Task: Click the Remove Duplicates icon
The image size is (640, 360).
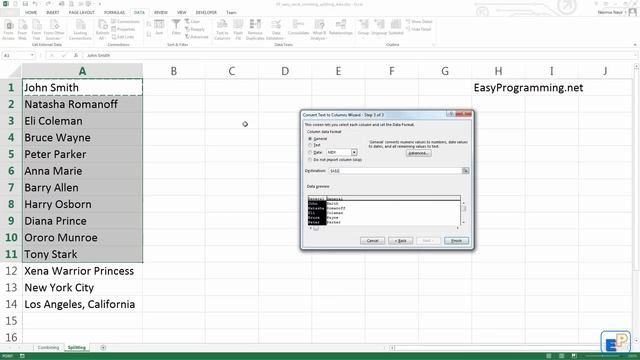Action: coord(255,29)
